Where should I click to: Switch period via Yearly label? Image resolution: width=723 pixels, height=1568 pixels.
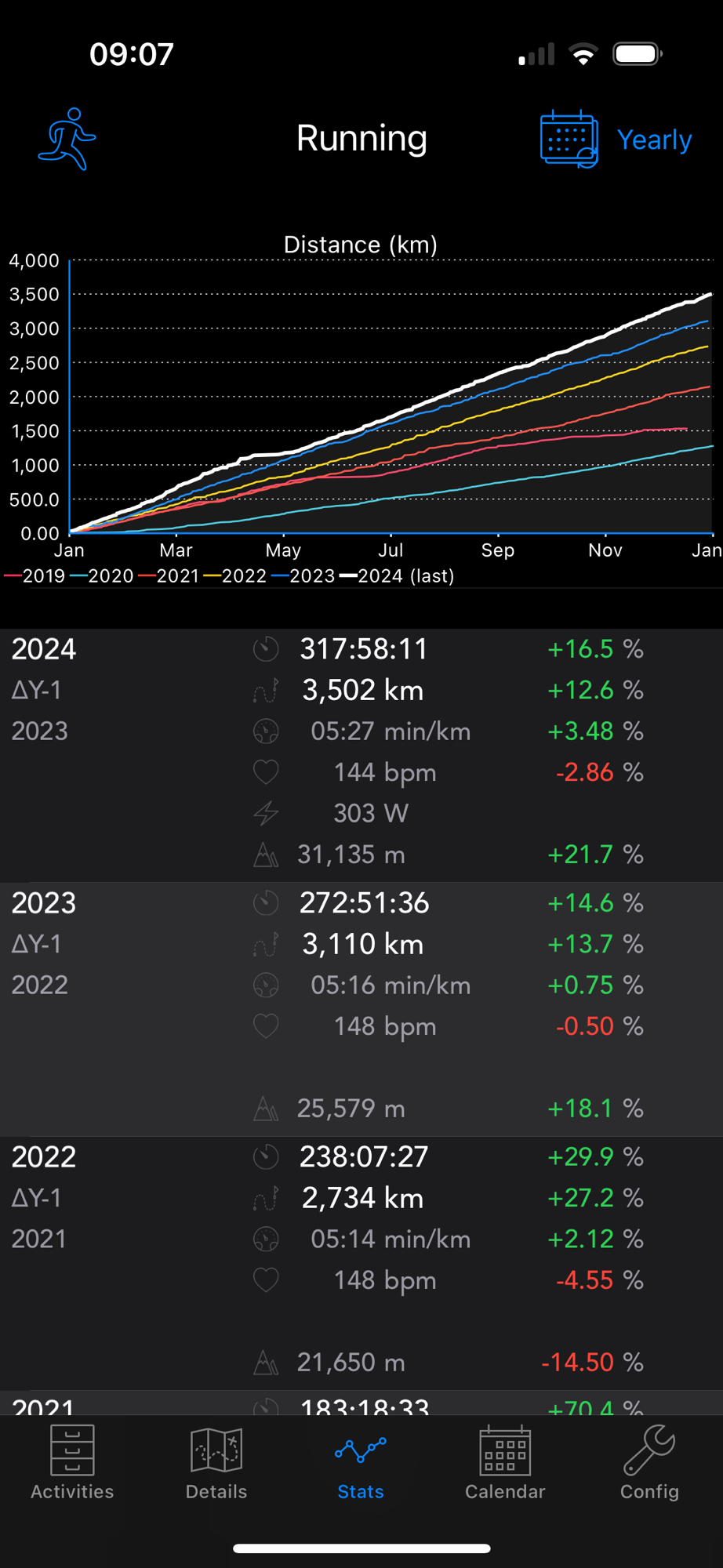coord(654,140)
